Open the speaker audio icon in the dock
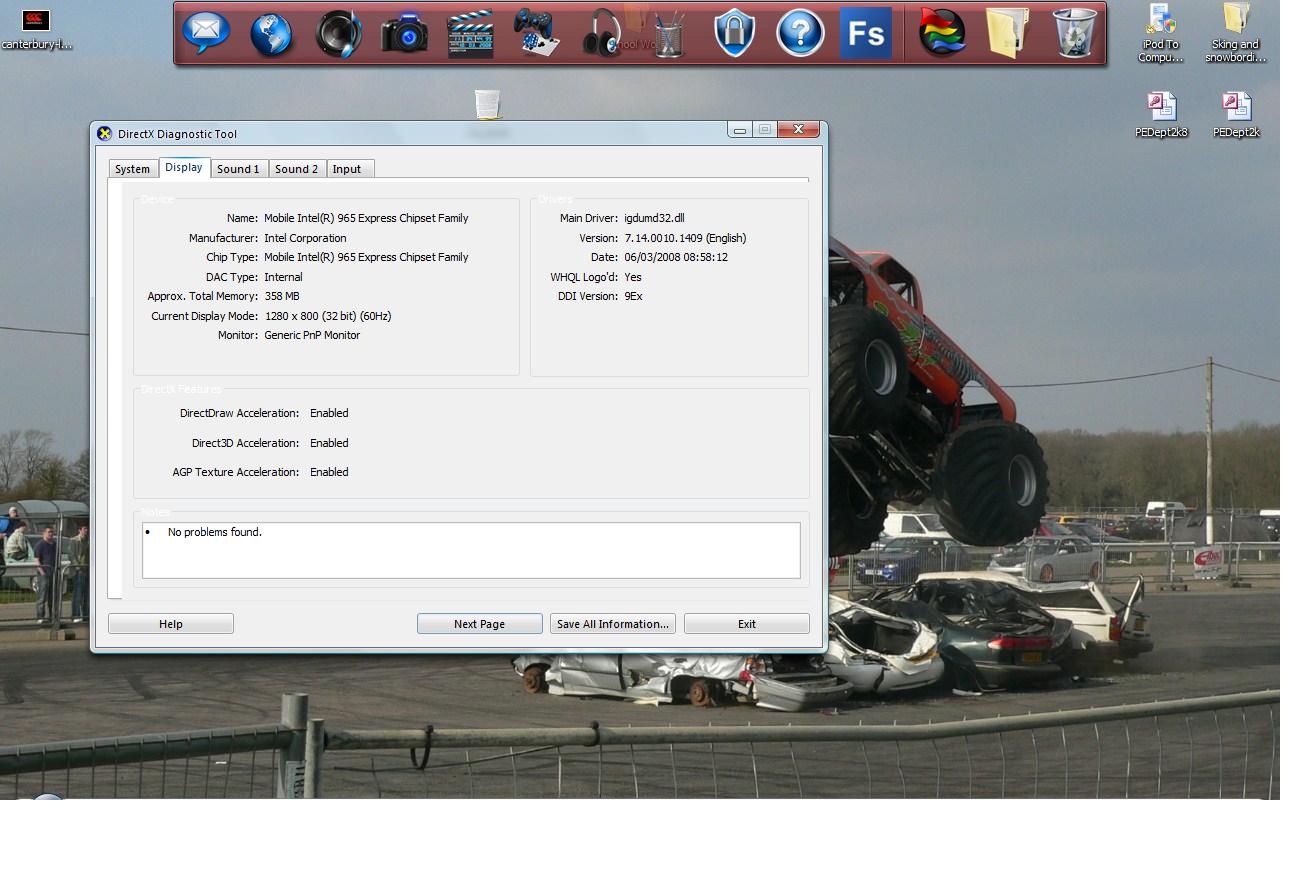This screenshot has width=1290, height=896. (338, 33)
